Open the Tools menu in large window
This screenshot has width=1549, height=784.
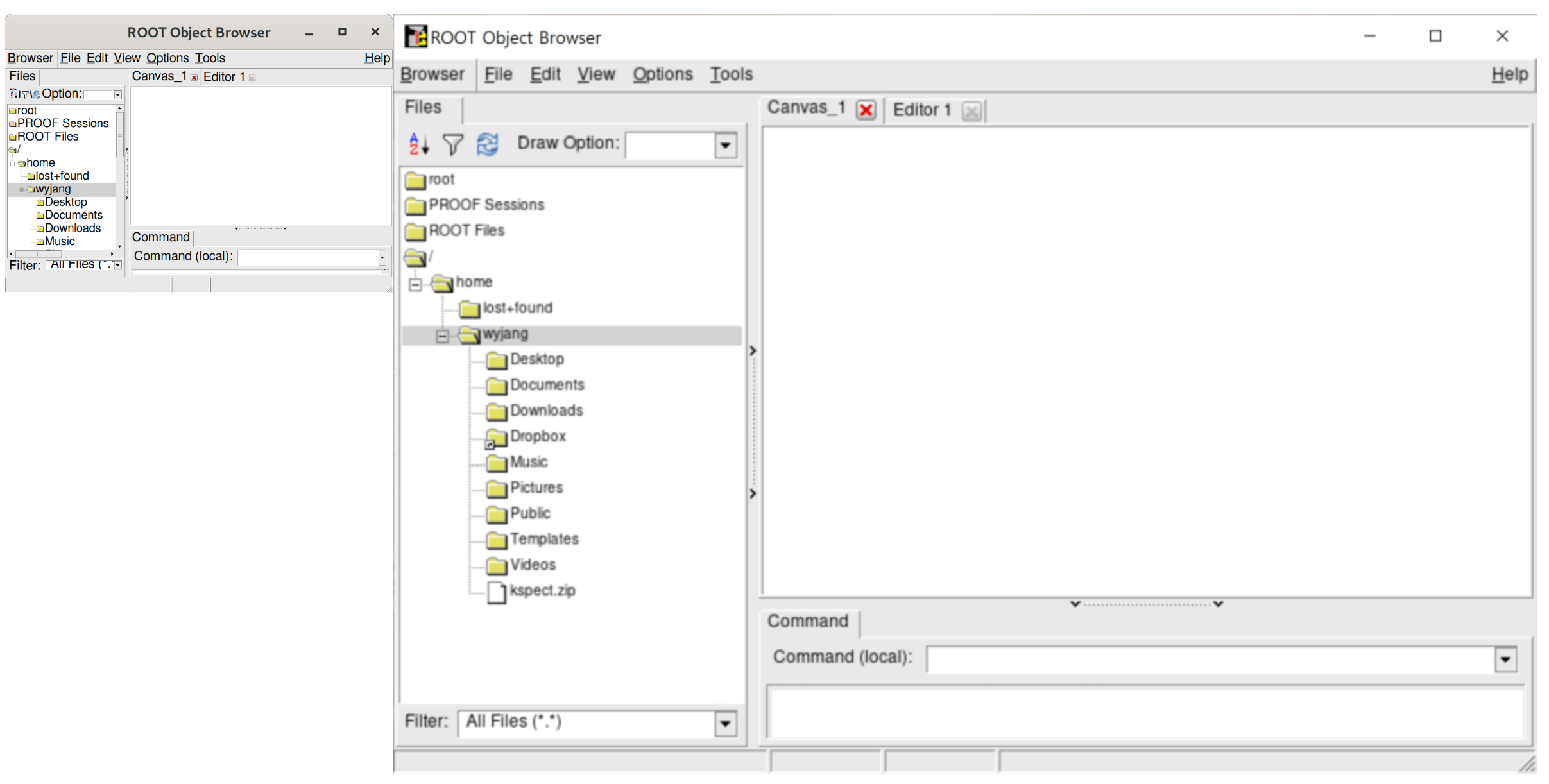click(x=731, y=74)
